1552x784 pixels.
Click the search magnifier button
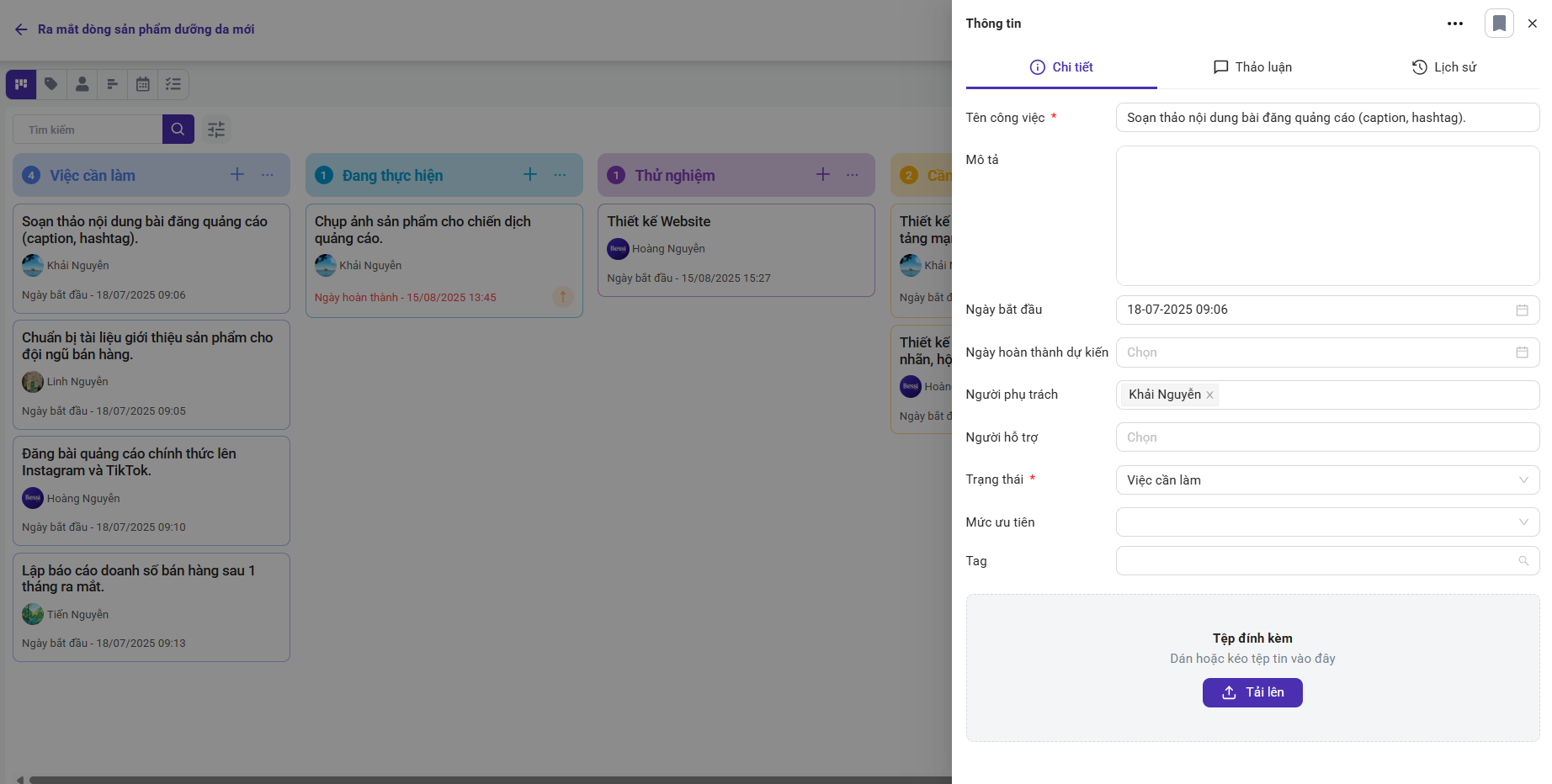(x=178, y=130)
